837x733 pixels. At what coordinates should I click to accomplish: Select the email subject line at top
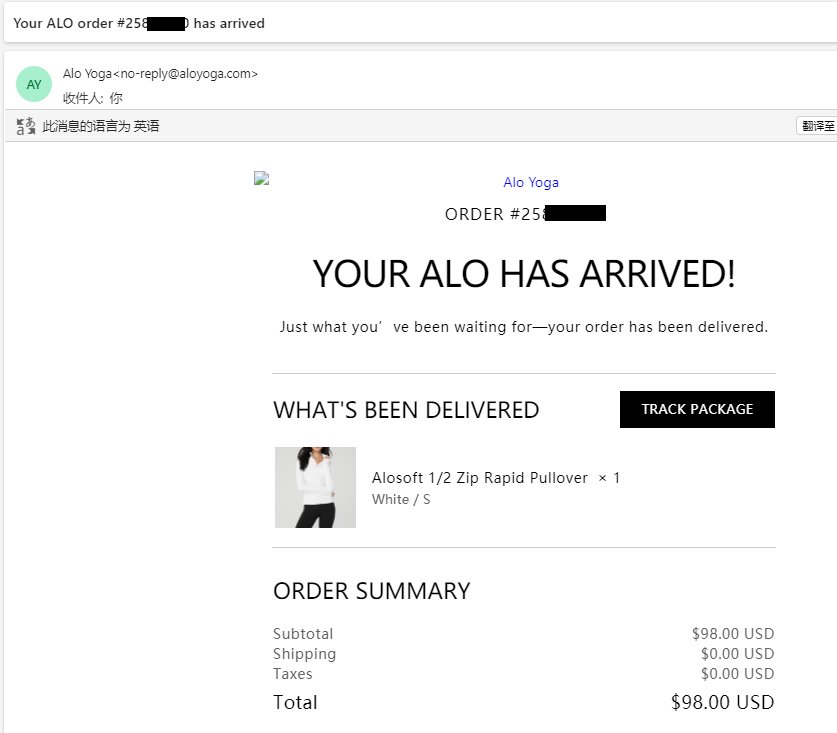tap(139, 23)
